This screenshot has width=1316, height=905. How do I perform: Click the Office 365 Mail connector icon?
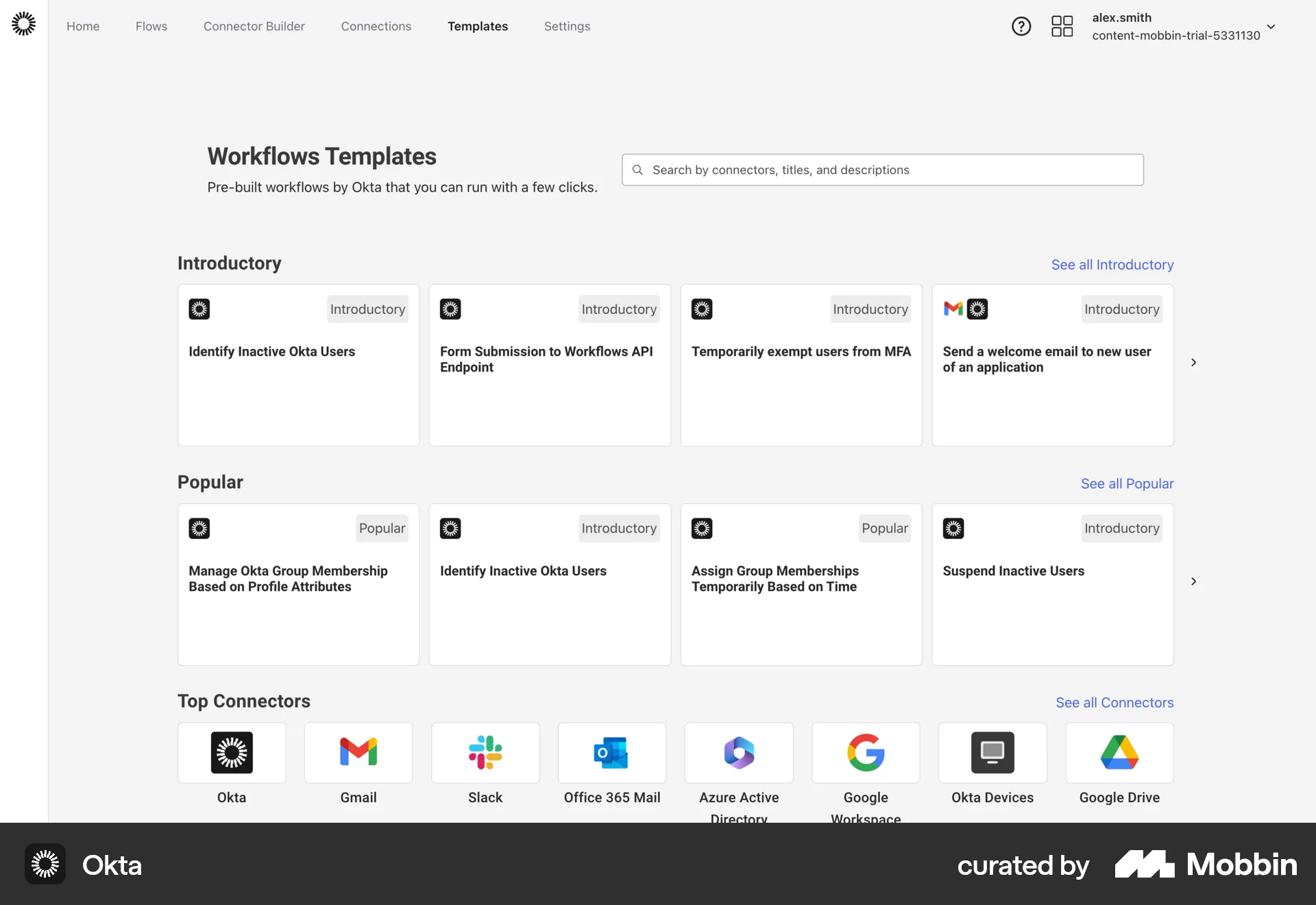[x=611, y=753]
